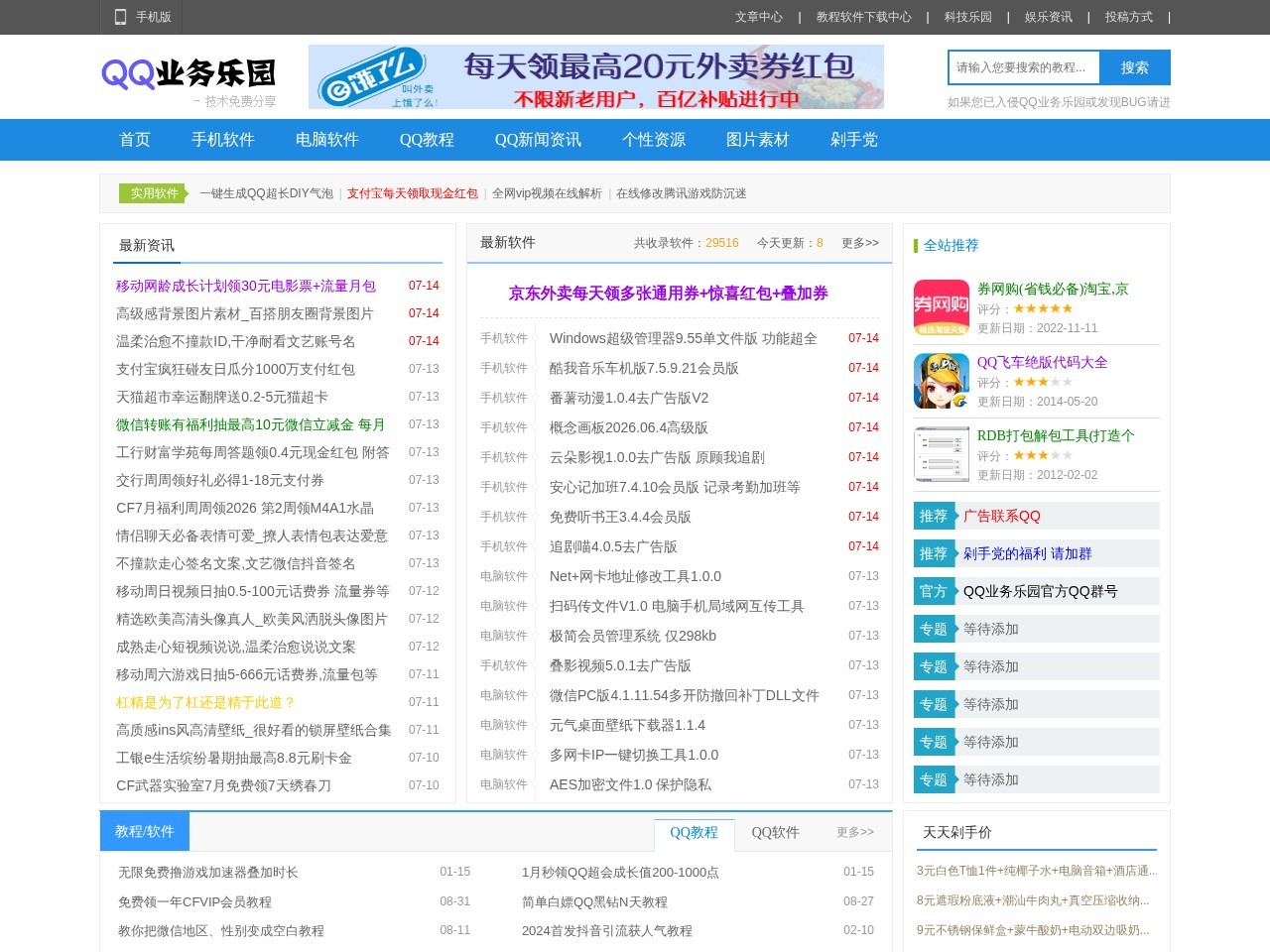The image size is (1270, 952).
Task: Click 更多>> in 最新软件 header
Action: coord(860,243)
